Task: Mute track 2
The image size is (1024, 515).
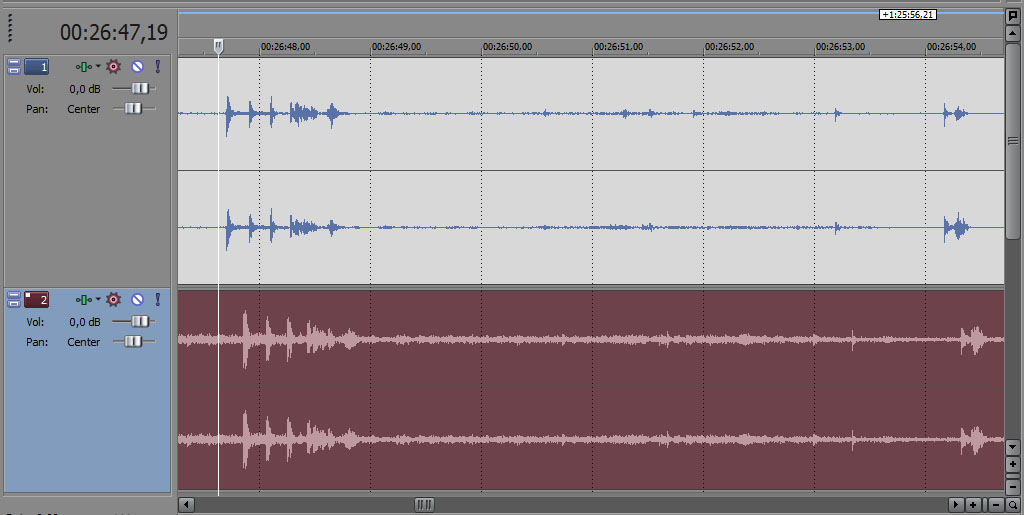Action: (x=137, y=300)
